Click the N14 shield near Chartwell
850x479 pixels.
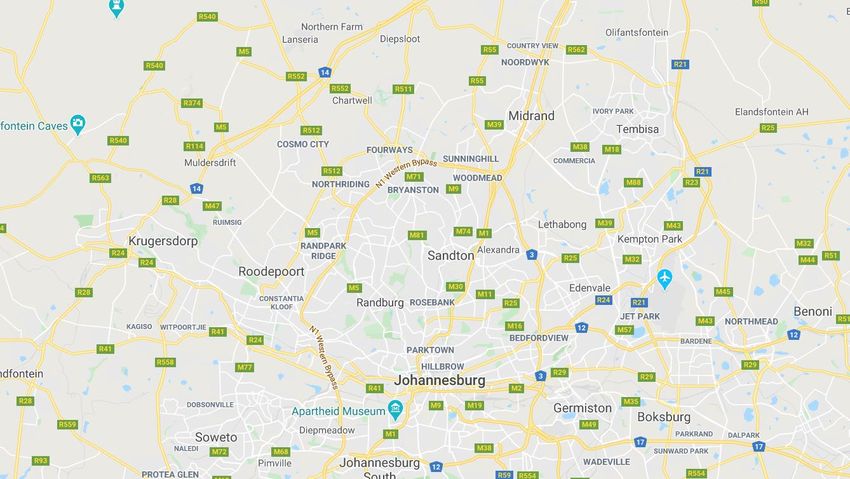tap(325, 72)
